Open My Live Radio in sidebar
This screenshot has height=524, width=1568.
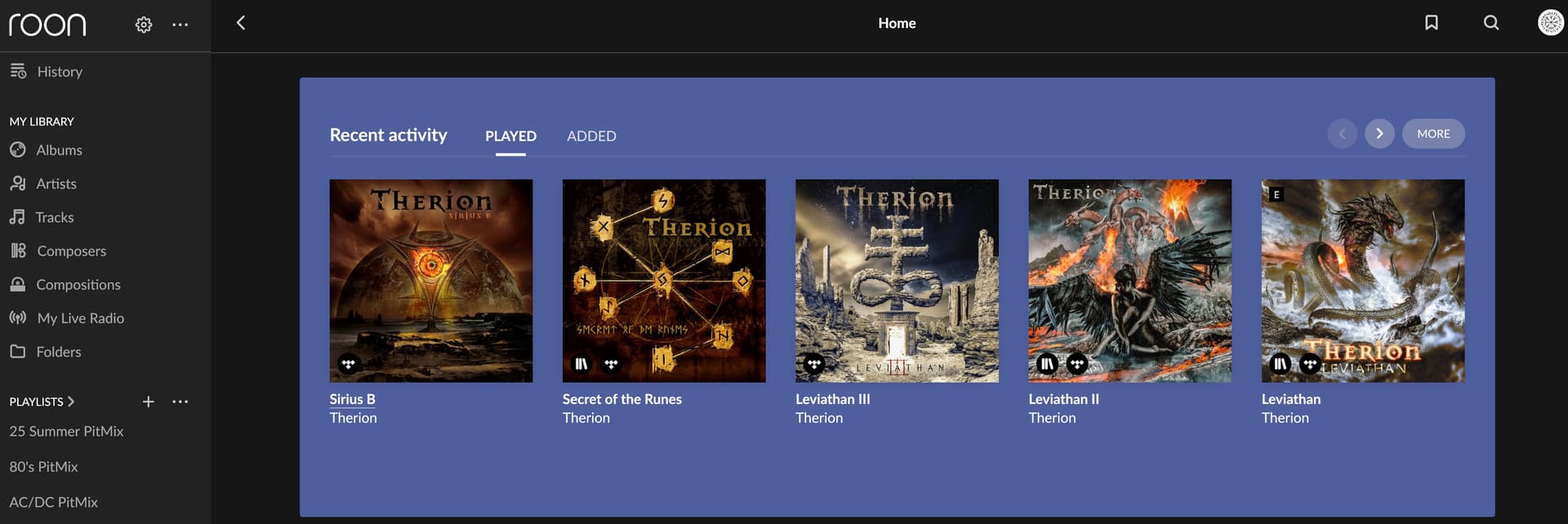tap(80, 318)
